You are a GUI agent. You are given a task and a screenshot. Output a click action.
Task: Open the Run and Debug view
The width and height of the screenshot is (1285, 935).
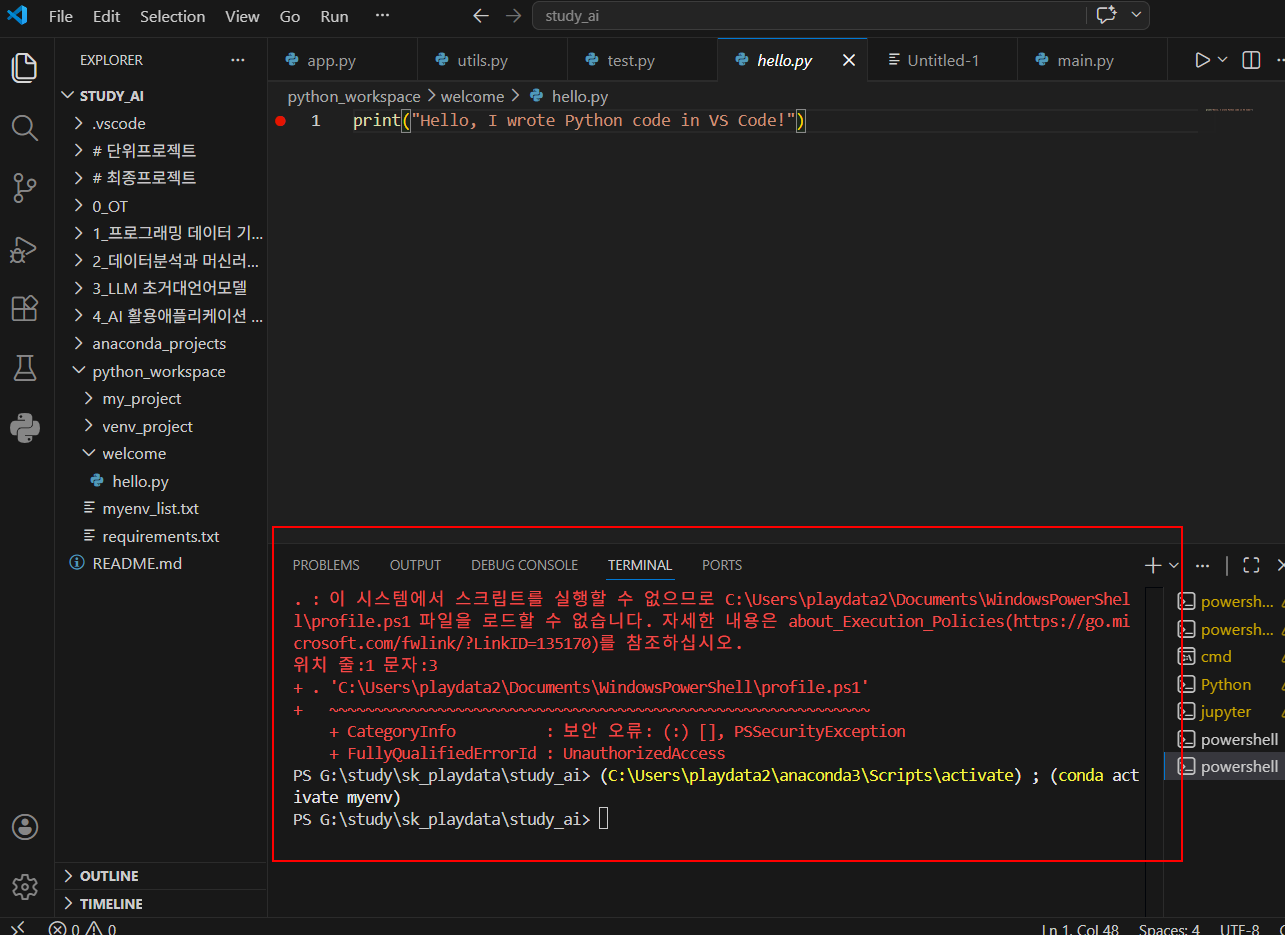(x=24, y=248)
